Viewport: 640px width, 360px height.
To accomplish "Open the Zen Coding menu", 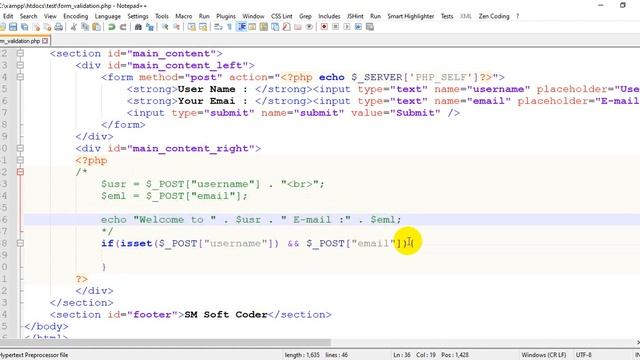I will (494, 16).
